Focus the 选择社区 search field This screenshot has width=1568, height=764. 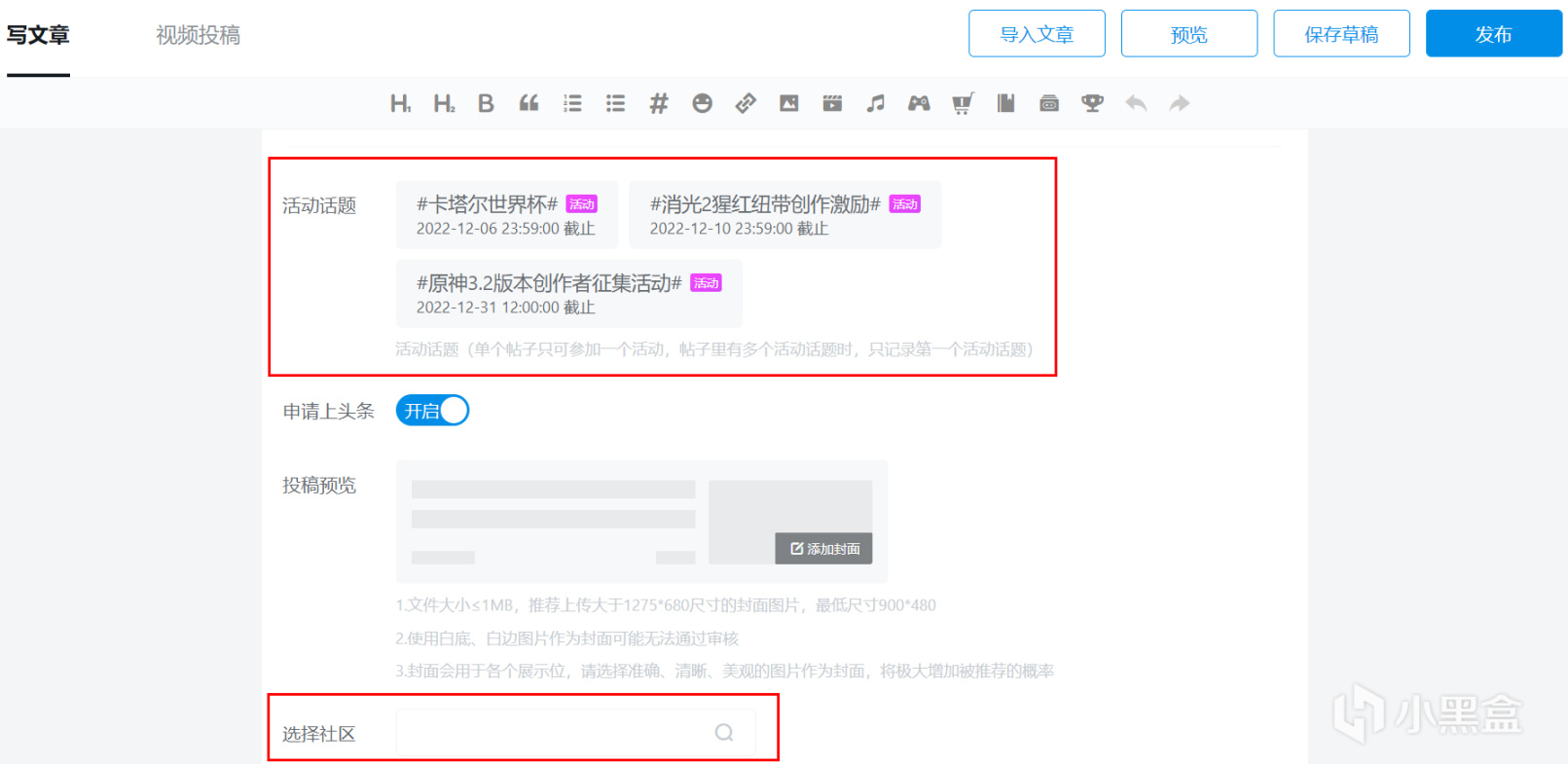(575, 733)
